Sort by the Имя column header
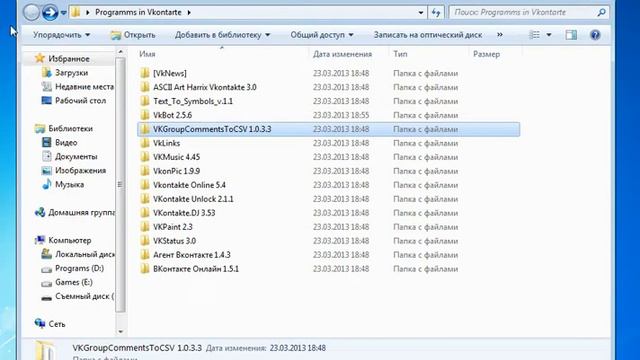The image size is (640, 360). 147,54
